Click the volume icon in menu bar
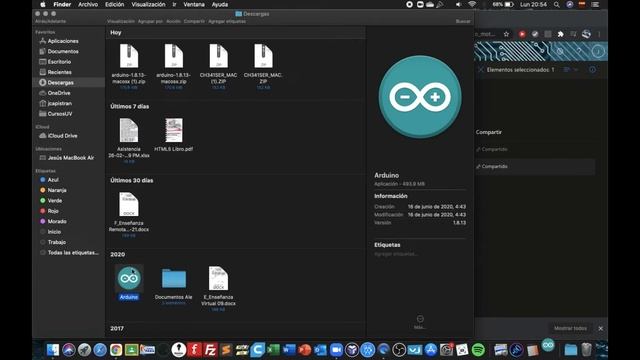 pos(458,4)
